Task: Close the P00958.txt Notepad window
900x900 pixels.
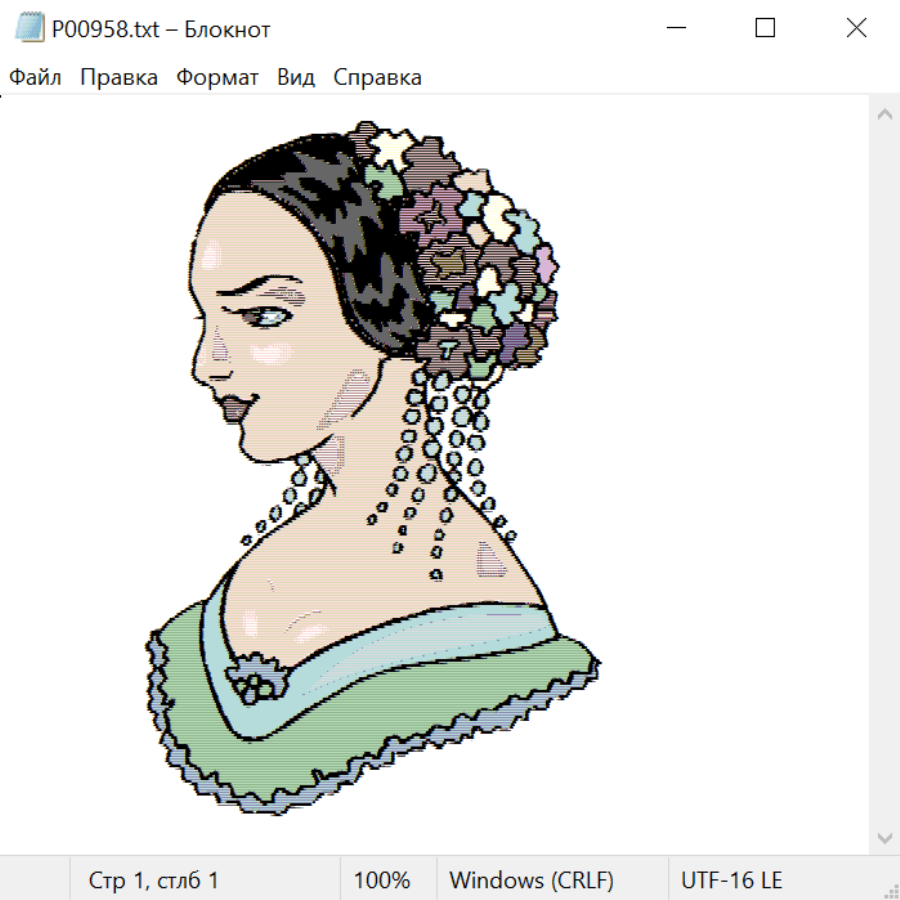Action: point(856,29)
